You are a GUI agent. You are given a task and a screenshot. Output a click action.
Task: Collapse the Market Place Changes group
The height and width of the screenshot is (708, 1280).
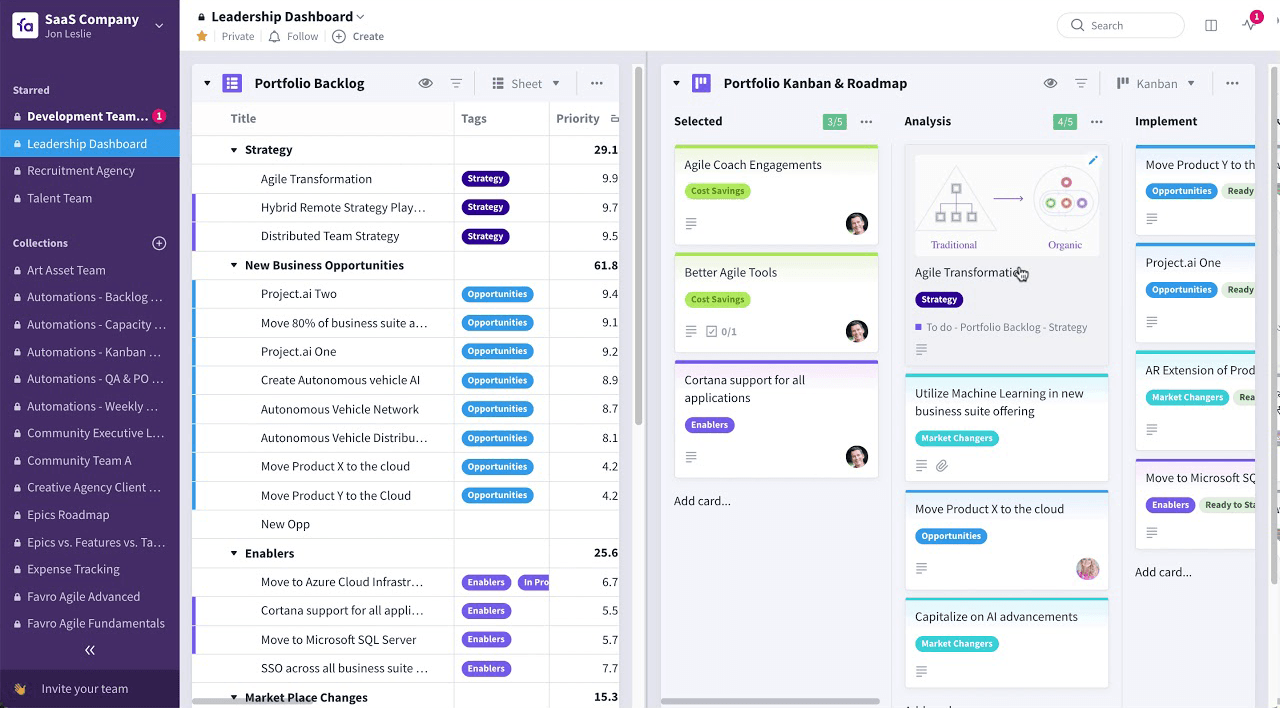point(234,698)
